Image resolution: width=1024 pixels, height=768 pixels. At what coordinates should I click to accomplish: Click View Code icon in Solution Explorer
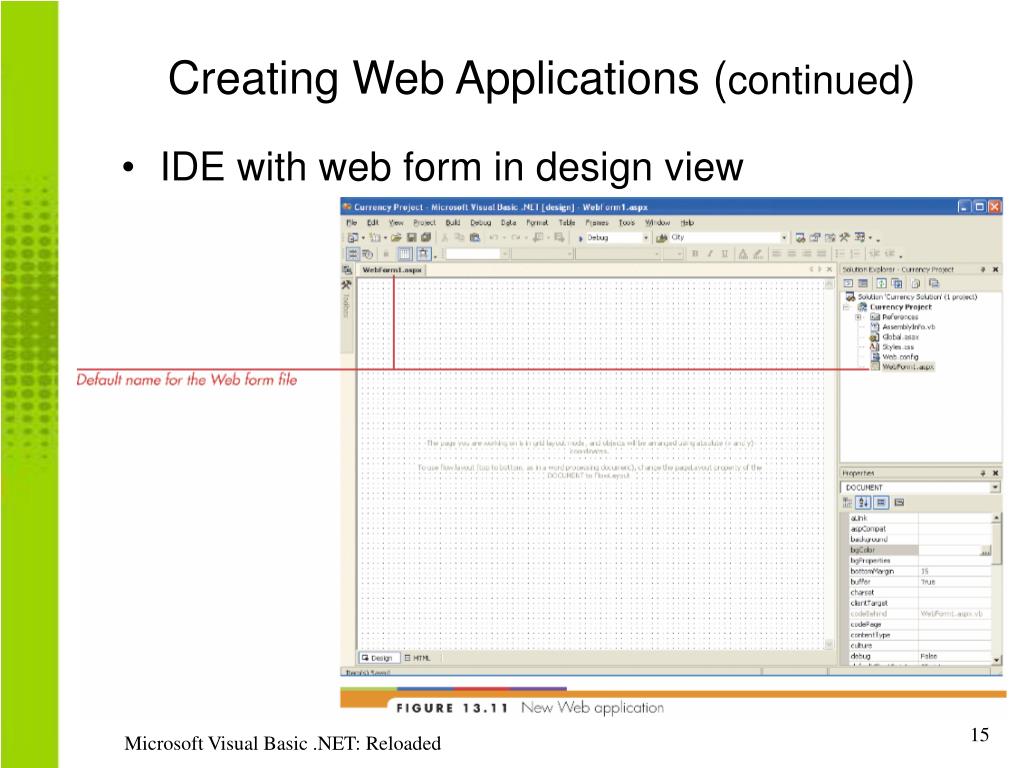(848, 283)
